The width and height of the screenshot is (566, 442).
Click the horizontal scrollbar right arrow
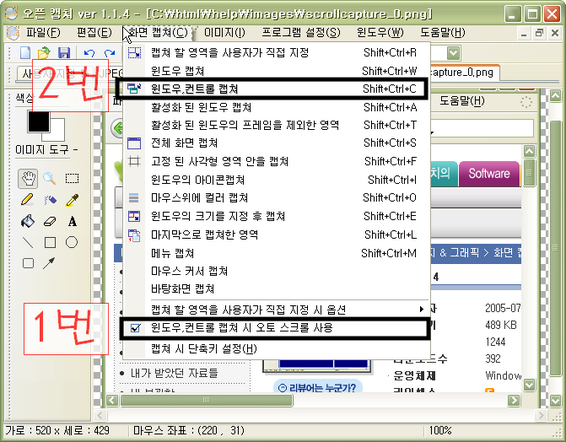[514, 400]
